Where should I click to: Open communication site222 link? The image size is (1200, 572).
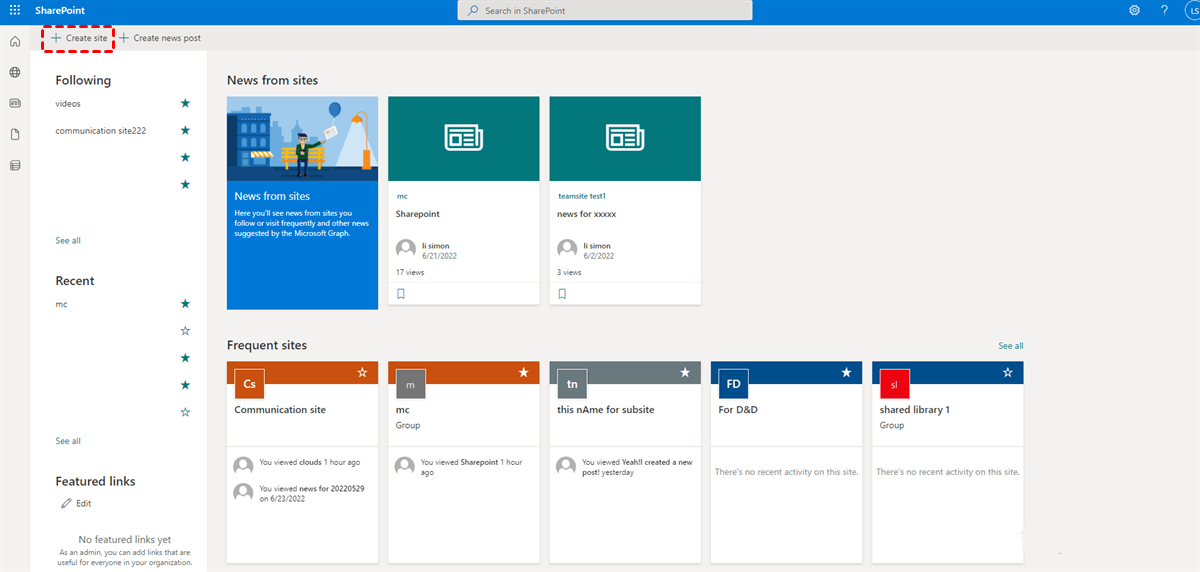coord(101,130)
